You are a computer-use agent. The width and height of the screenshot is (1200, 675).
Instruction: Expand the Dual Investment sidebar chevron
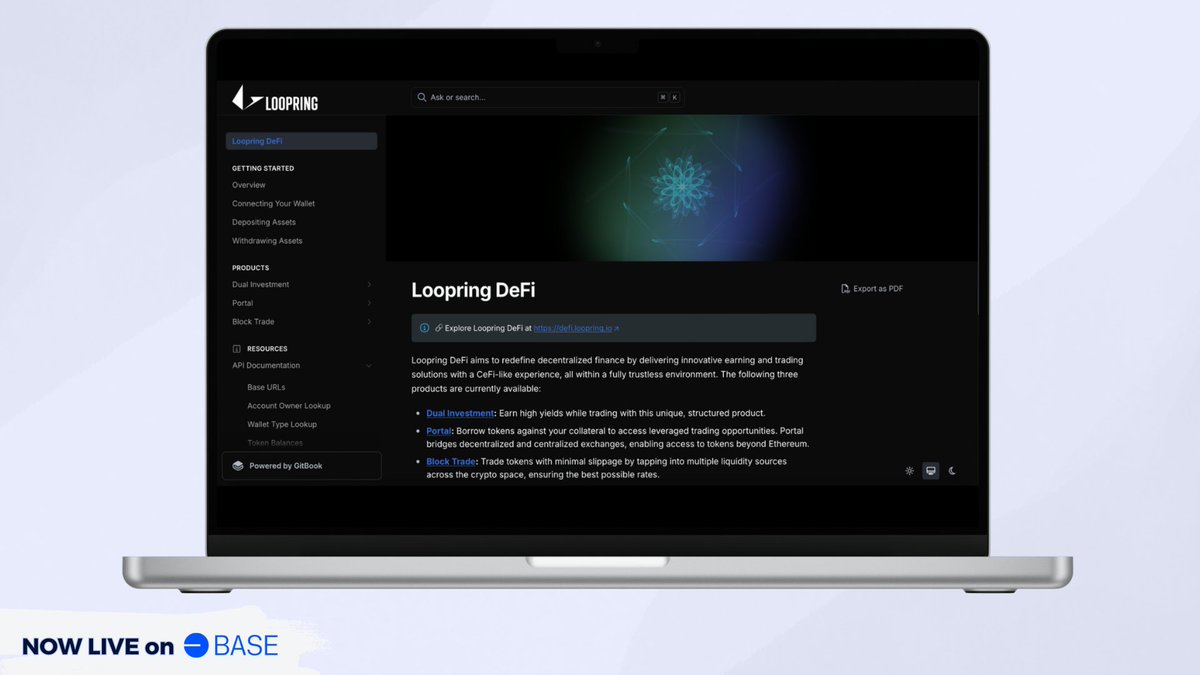coord(369,285)
